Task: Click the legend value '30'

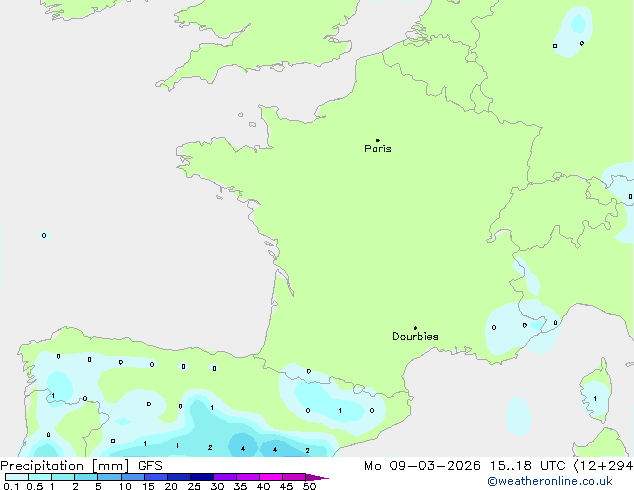Action: [217, 486]
